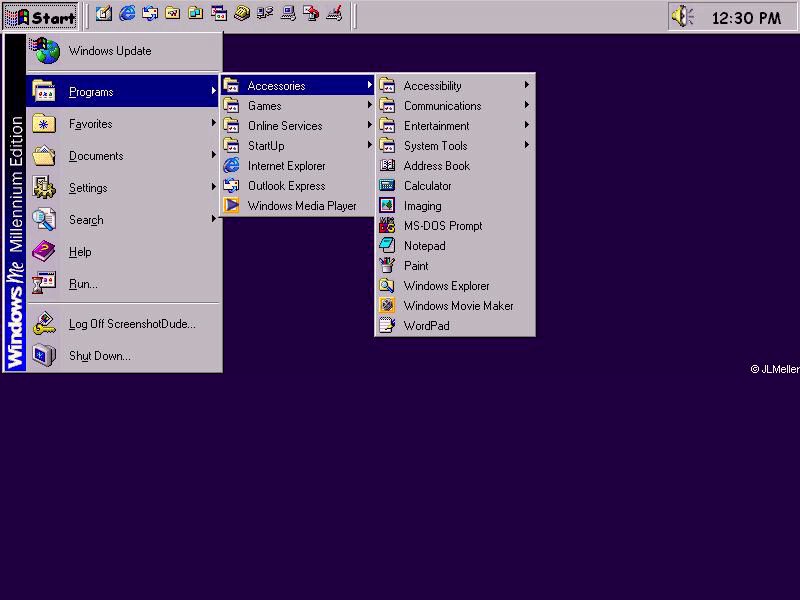Open the Address Book icon
The width and height of the screenshot is (800, 600).
point(387,165)
